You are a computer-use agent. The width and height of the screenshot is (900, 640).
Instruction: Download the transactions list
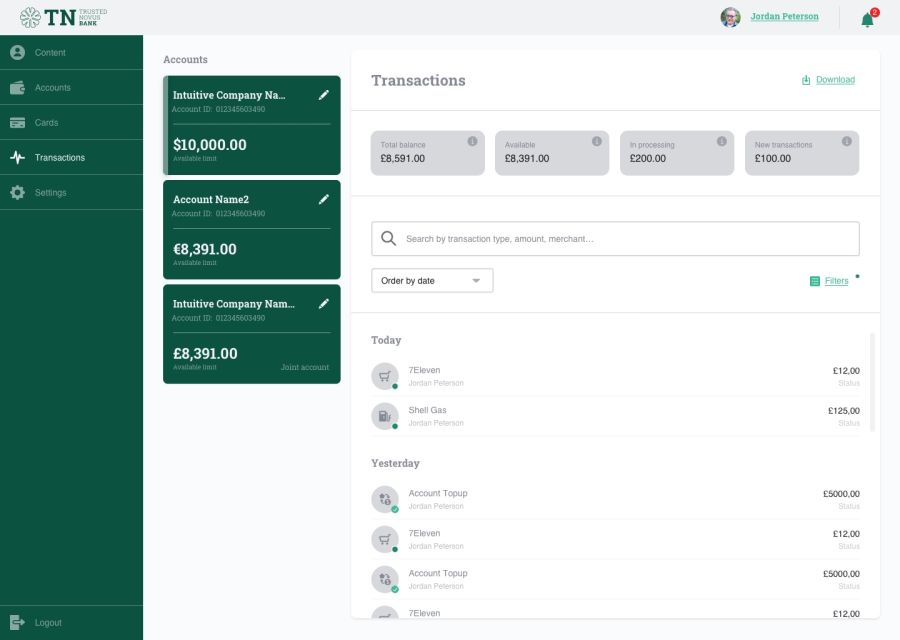[828, 80]
